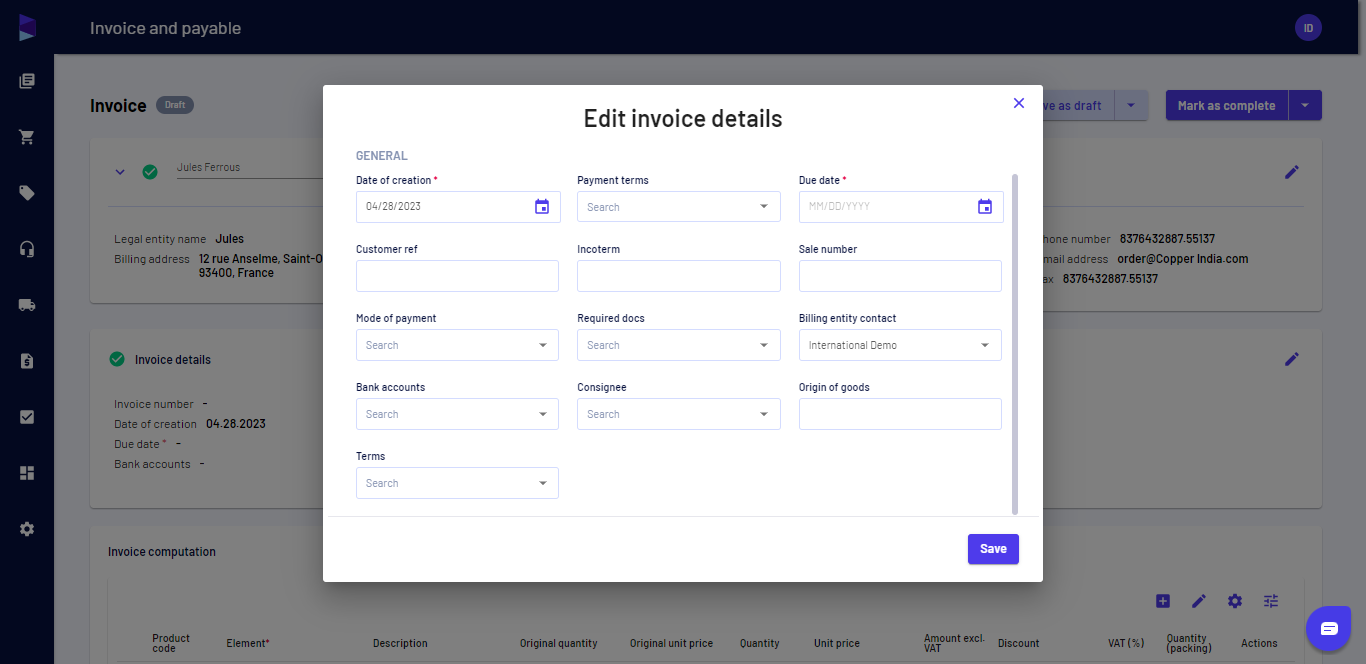Click the email address order@Copper India.com
Screen dimensions: 1366x664
(1183, 259)
